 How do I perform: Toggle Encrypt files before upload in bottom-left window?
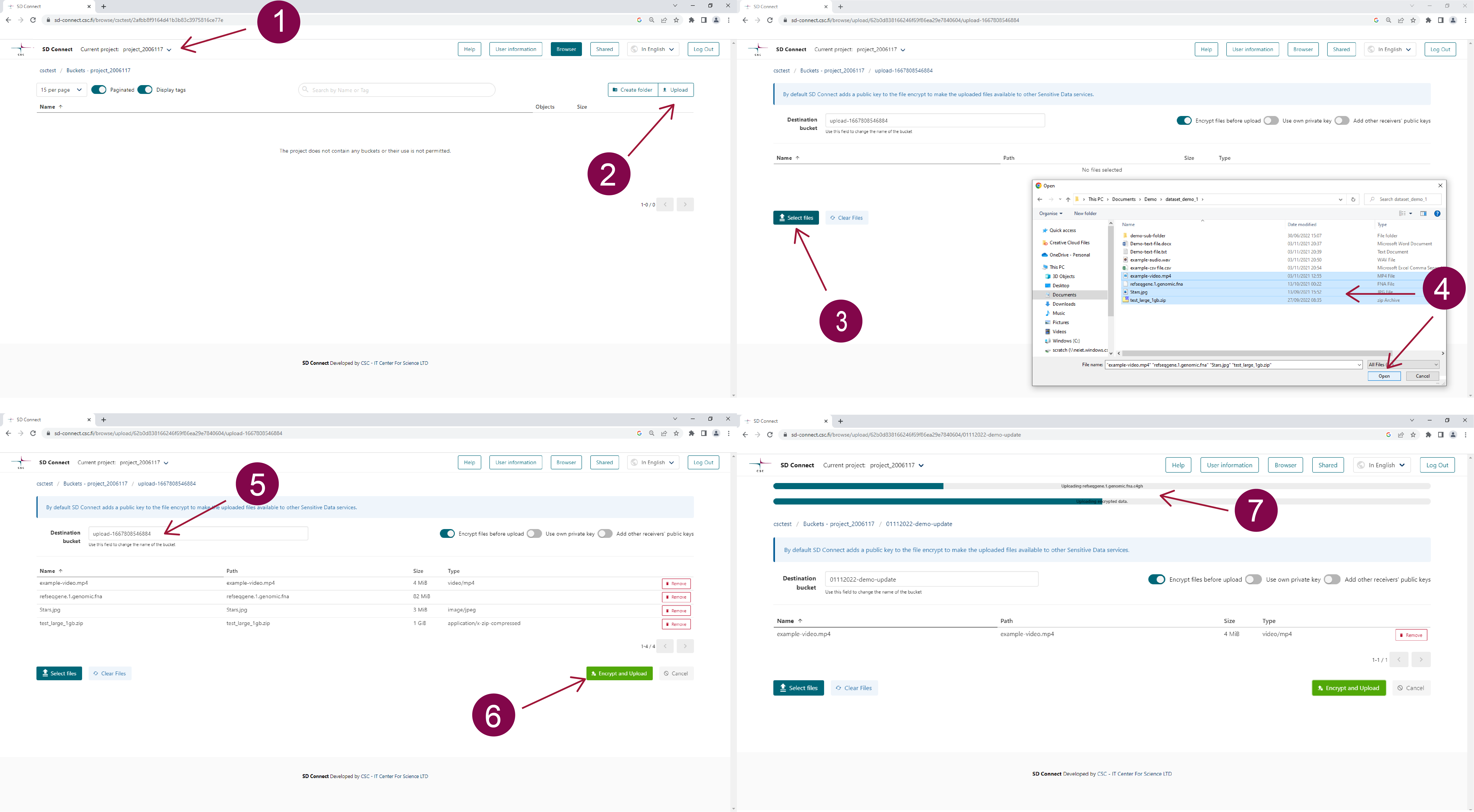447,534
